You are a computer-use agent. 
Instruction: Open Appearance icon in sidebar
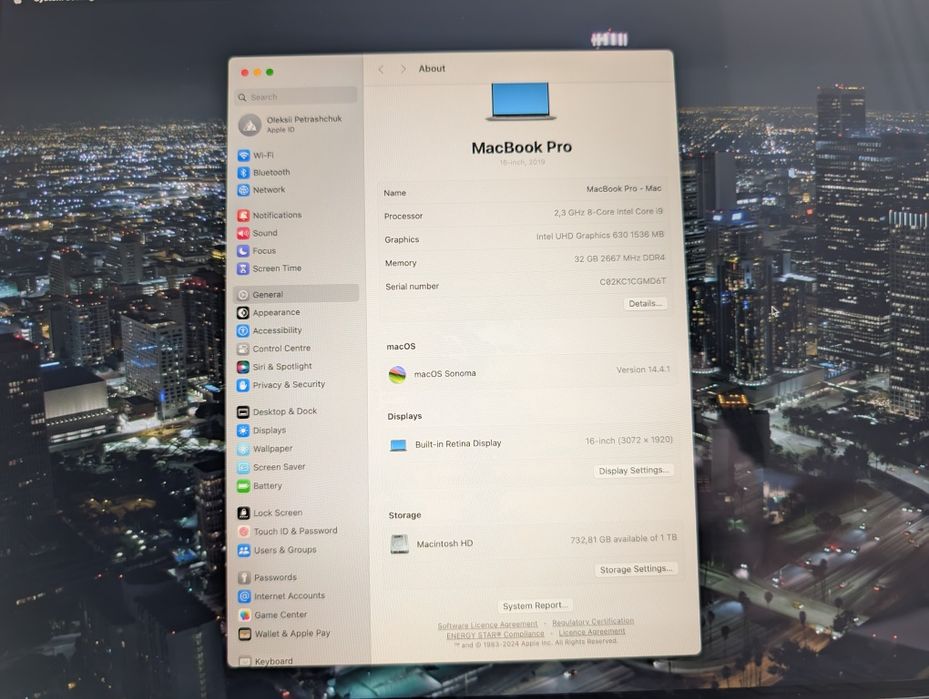pyautogui.click(x=243, y=312)
